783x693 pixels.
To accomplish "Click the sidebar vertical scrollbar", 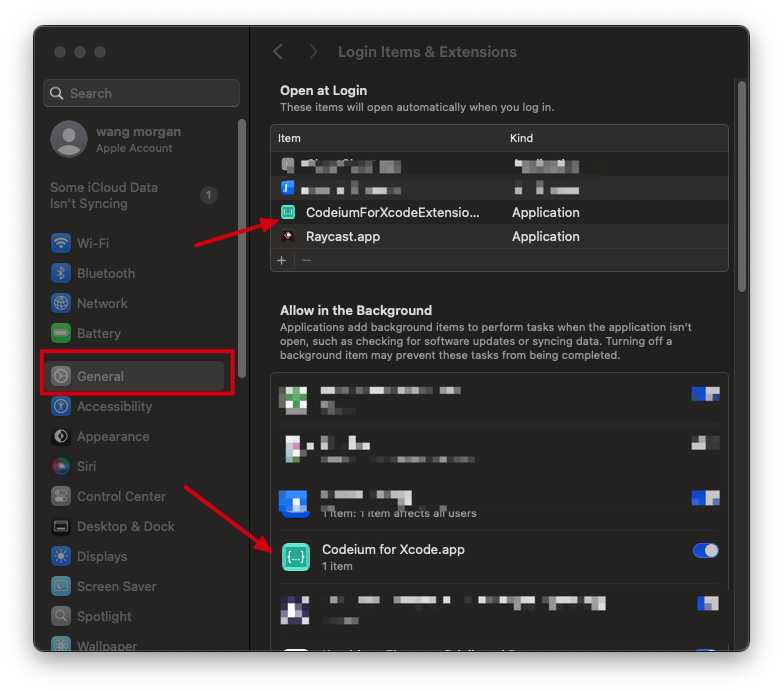I will click(242, 249).
